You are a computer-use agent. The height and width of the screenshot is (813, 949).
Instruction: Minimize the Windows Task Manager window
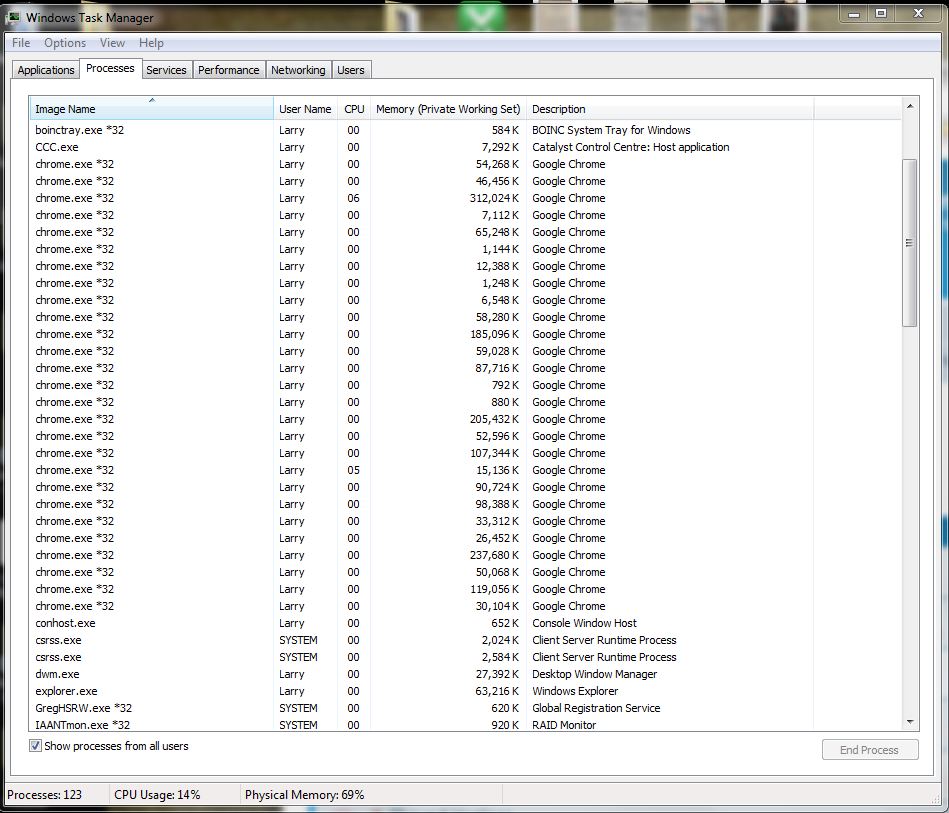[x=853, y=13]
